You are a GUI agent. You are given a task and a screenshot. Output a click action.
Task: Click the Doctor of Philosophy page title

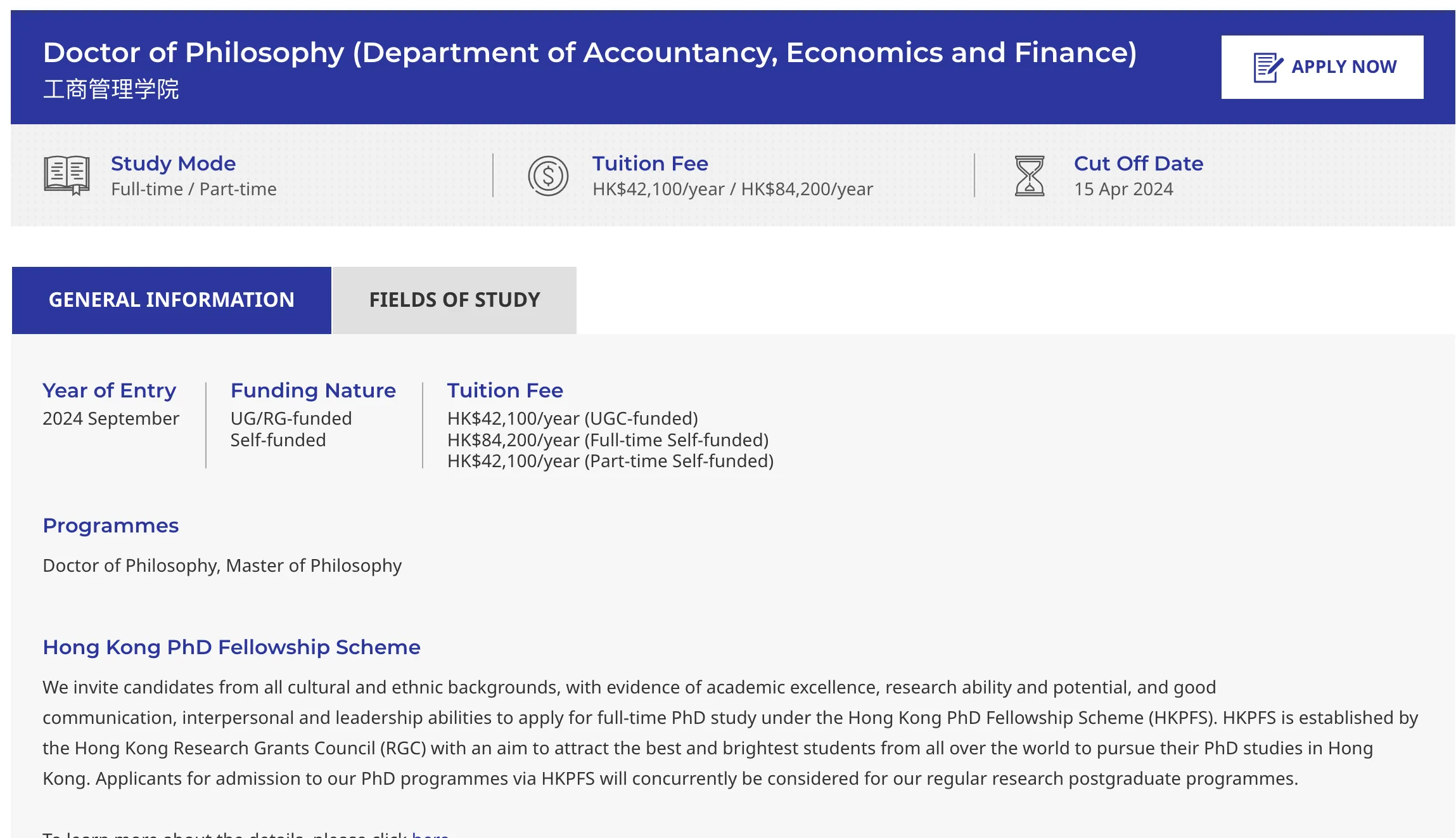589,53
